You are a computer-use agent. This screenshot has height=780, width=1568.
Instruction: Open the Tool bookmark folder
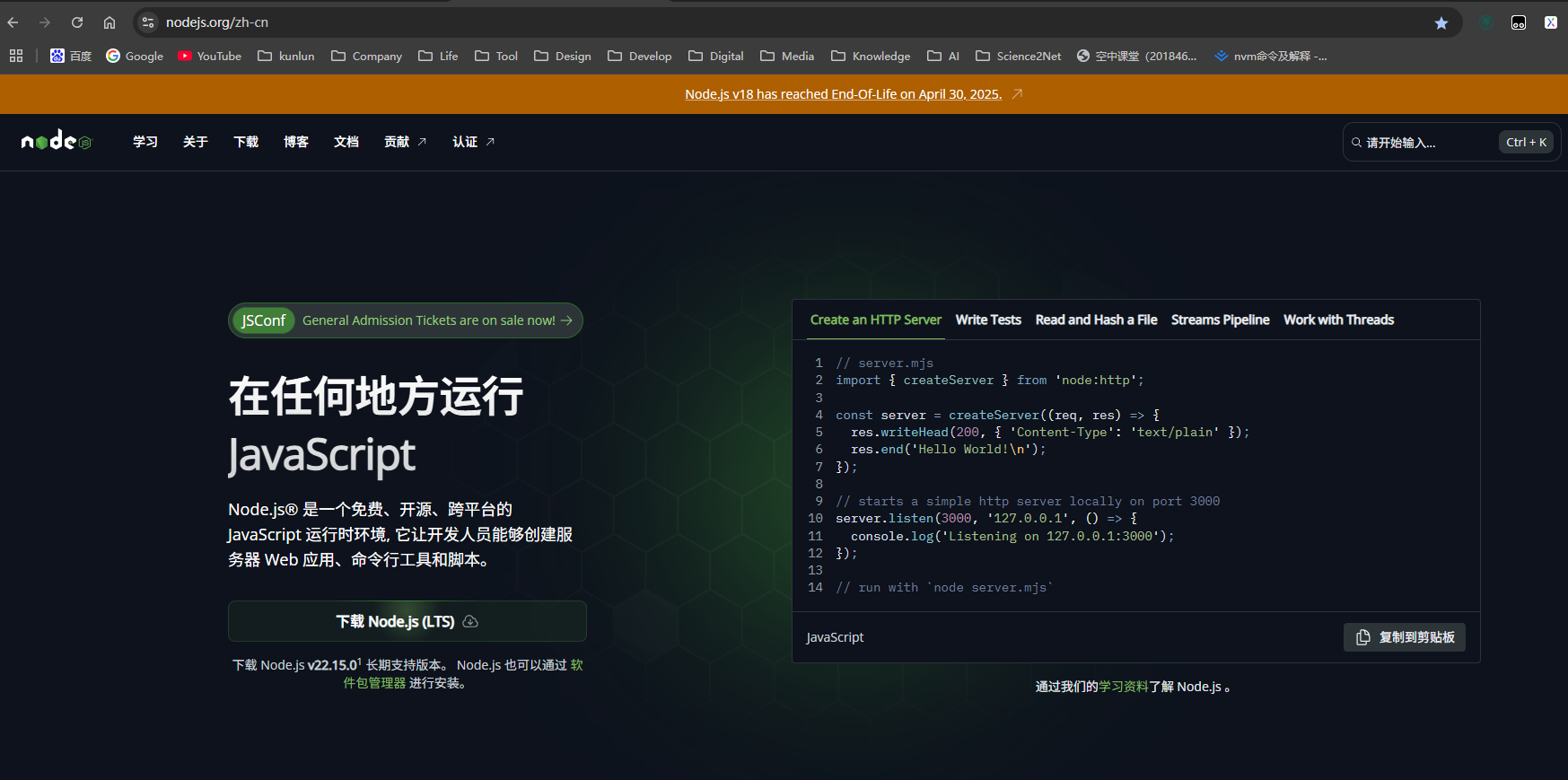(496, 56)
